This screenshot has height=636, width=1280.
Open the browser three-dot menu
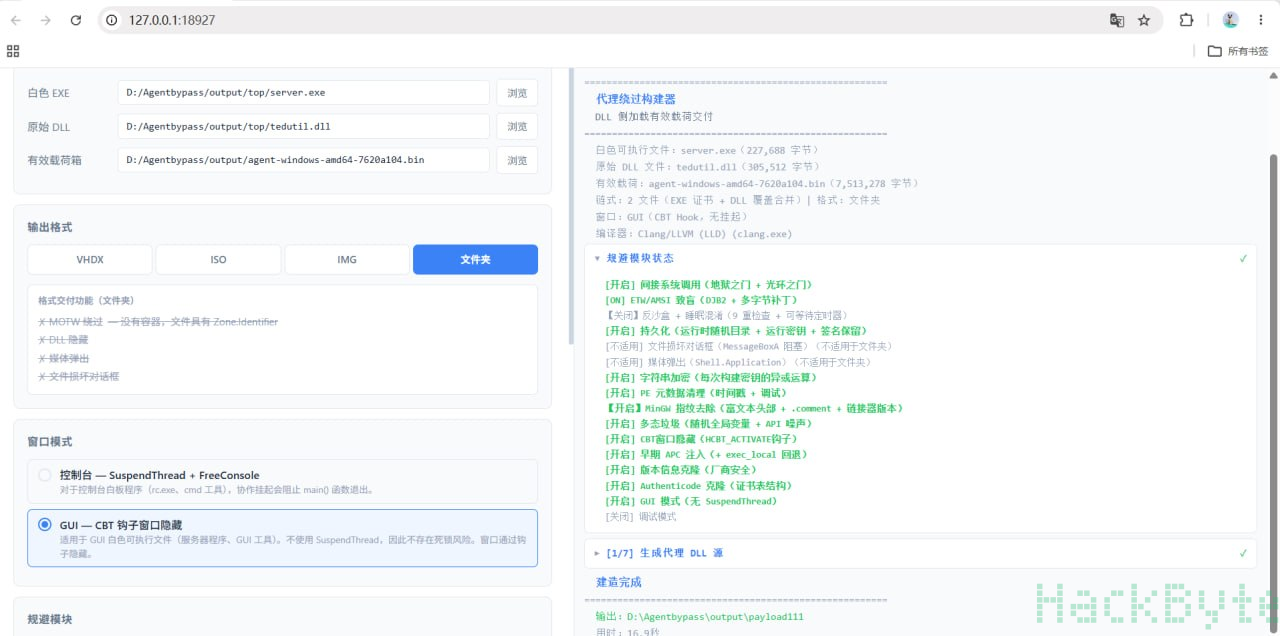[1262, 20]
